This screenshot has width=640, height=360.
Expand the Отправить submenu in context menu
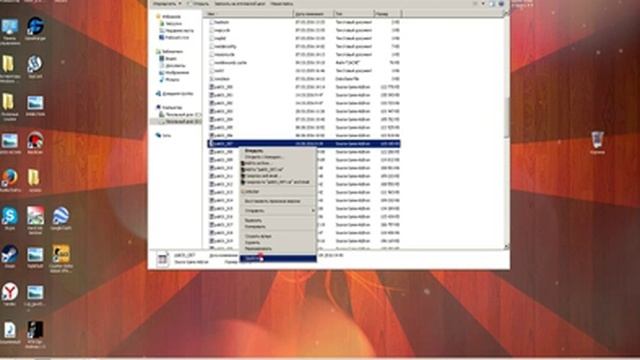[x=278, y=211]
